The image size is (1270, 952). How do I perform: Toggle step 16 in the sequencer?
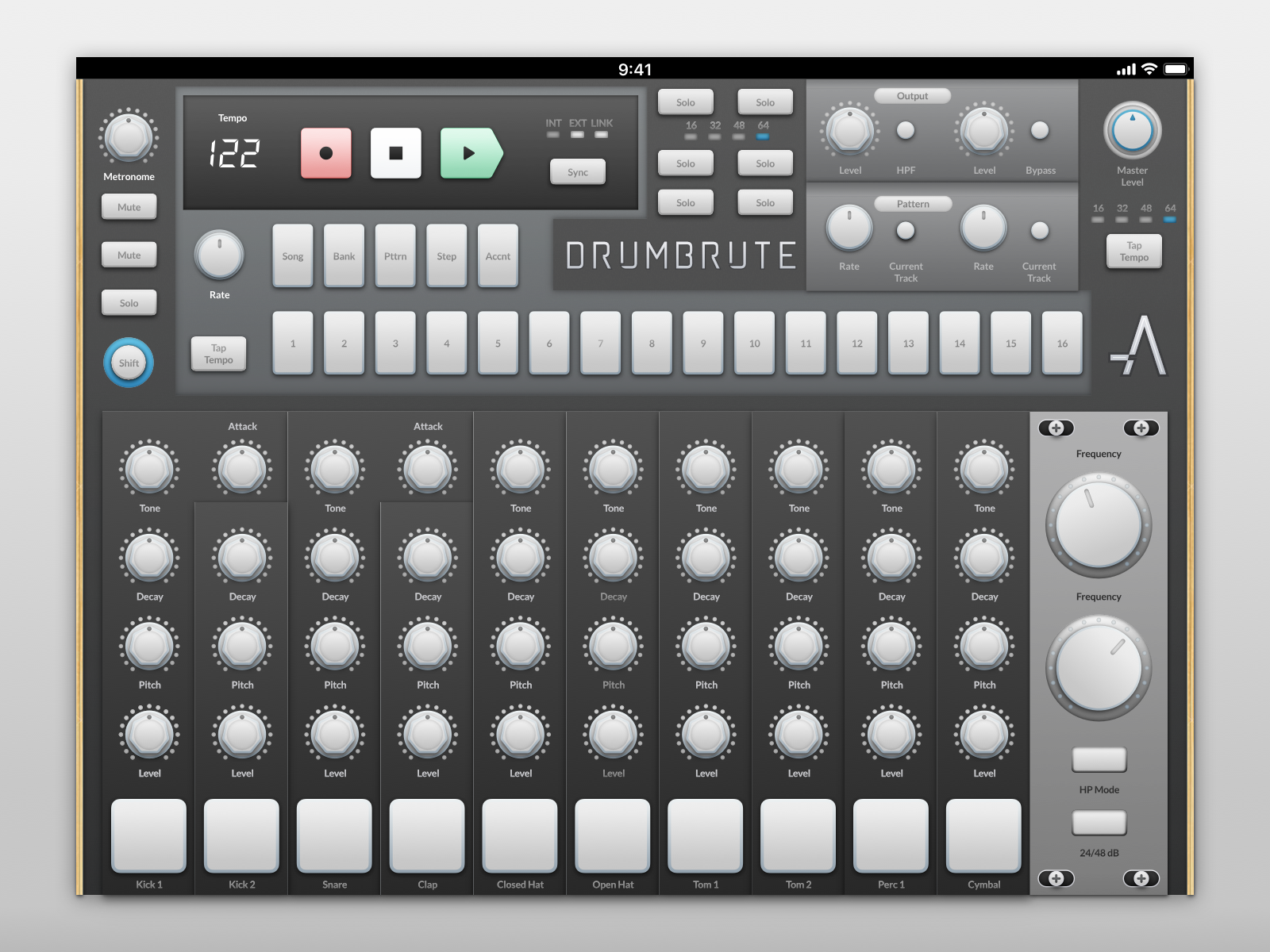(1062, 343)
